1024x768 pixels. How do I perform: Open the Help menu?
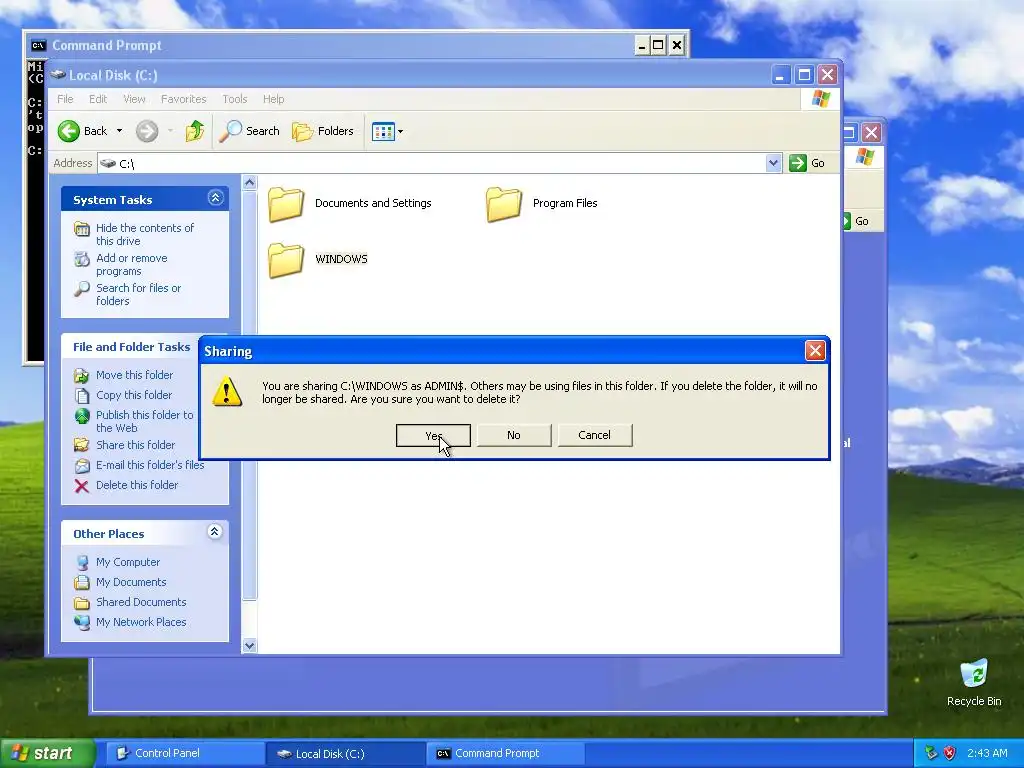pyautogui.click(x=274, y=99)
